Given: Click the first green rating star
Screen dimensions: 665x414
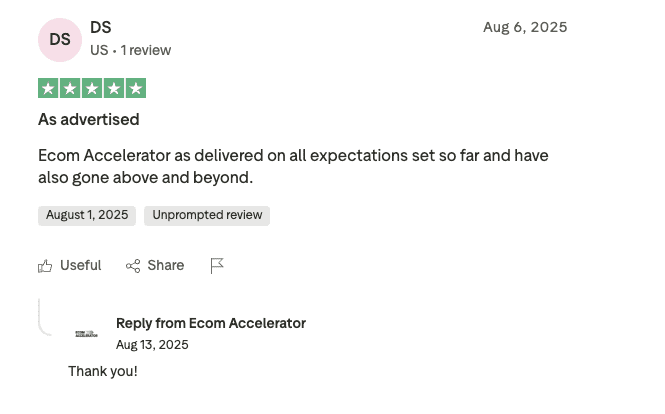Looking at the screenshot, I should tap(48, 88).
